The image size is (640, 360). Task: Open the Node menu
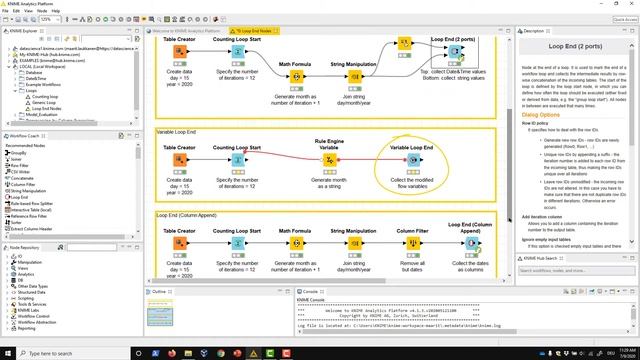pos(42,11)
